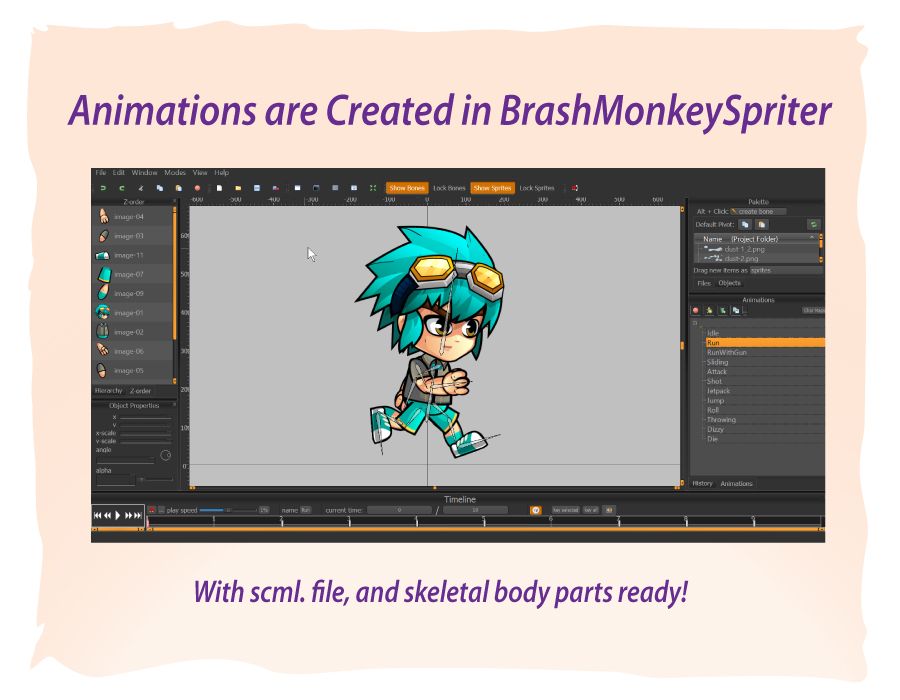900x700 pixels.
Task: Click the duplicate icon in the Animations panel toolbar
Action: click(x=736, y=310)
